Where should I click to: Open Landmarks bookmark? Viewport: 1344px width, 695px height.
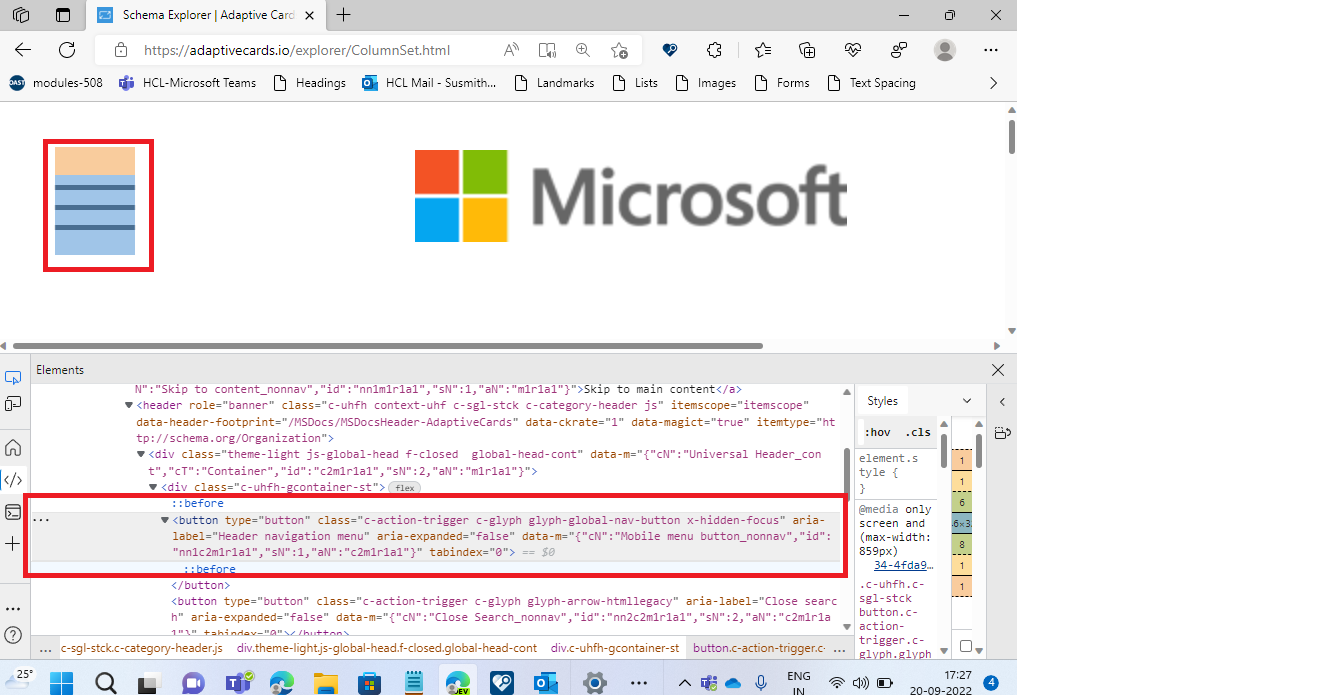[554, 83]
